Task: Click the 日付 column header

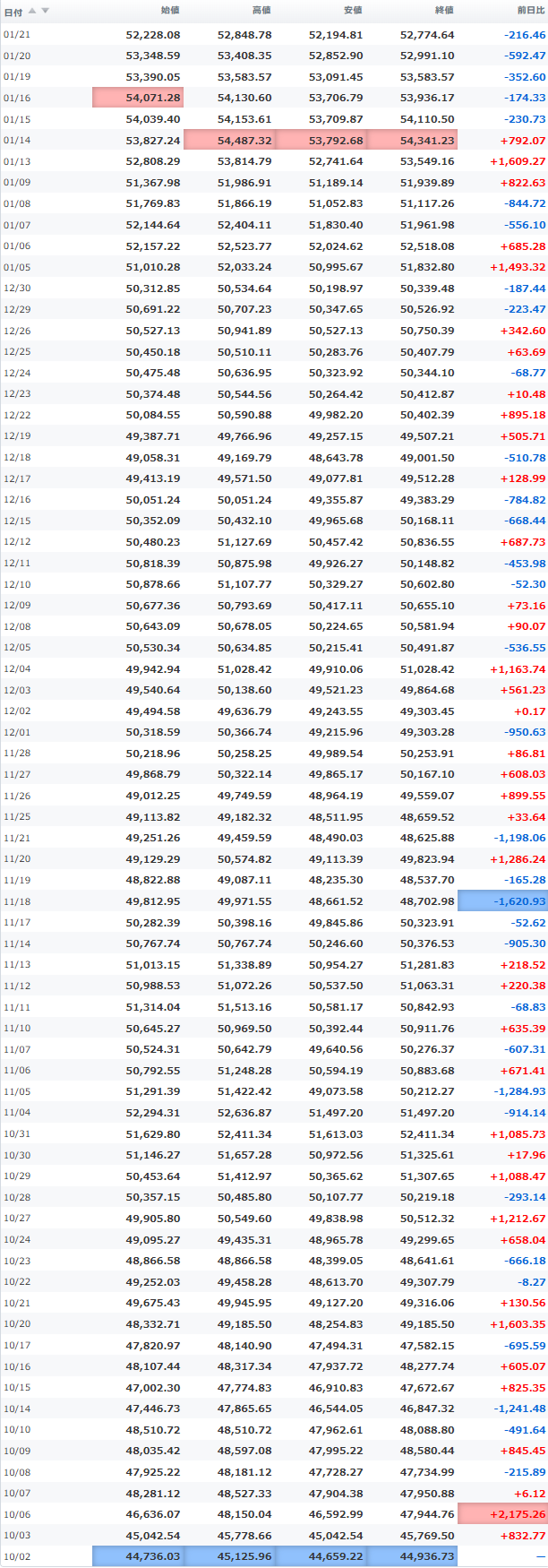Action: click(x=13, y=12)
